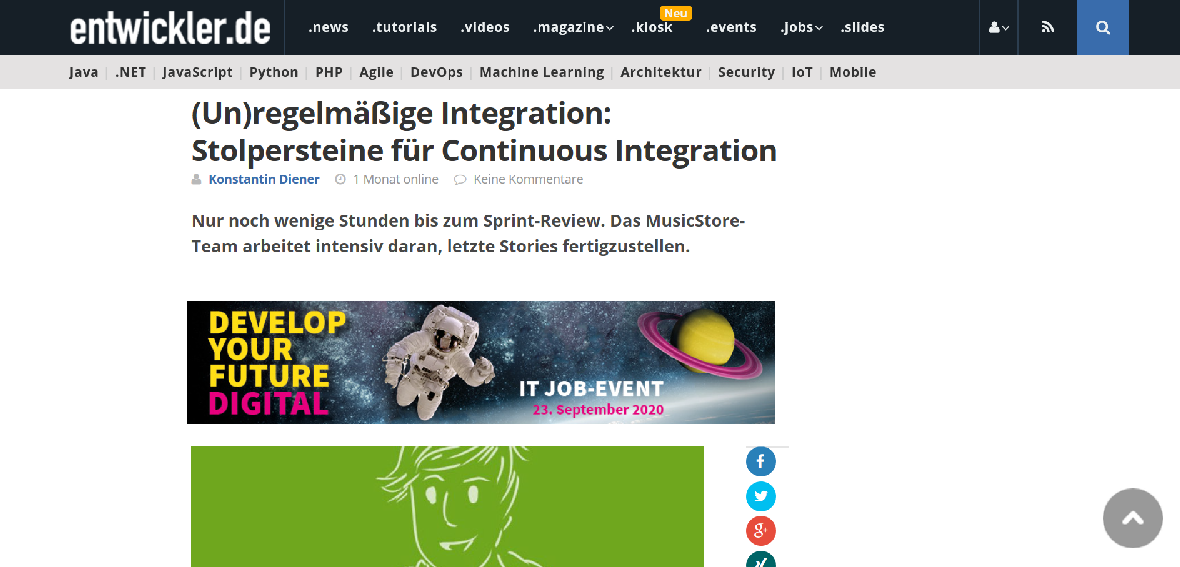Open the .news menu item

(329, 28)
